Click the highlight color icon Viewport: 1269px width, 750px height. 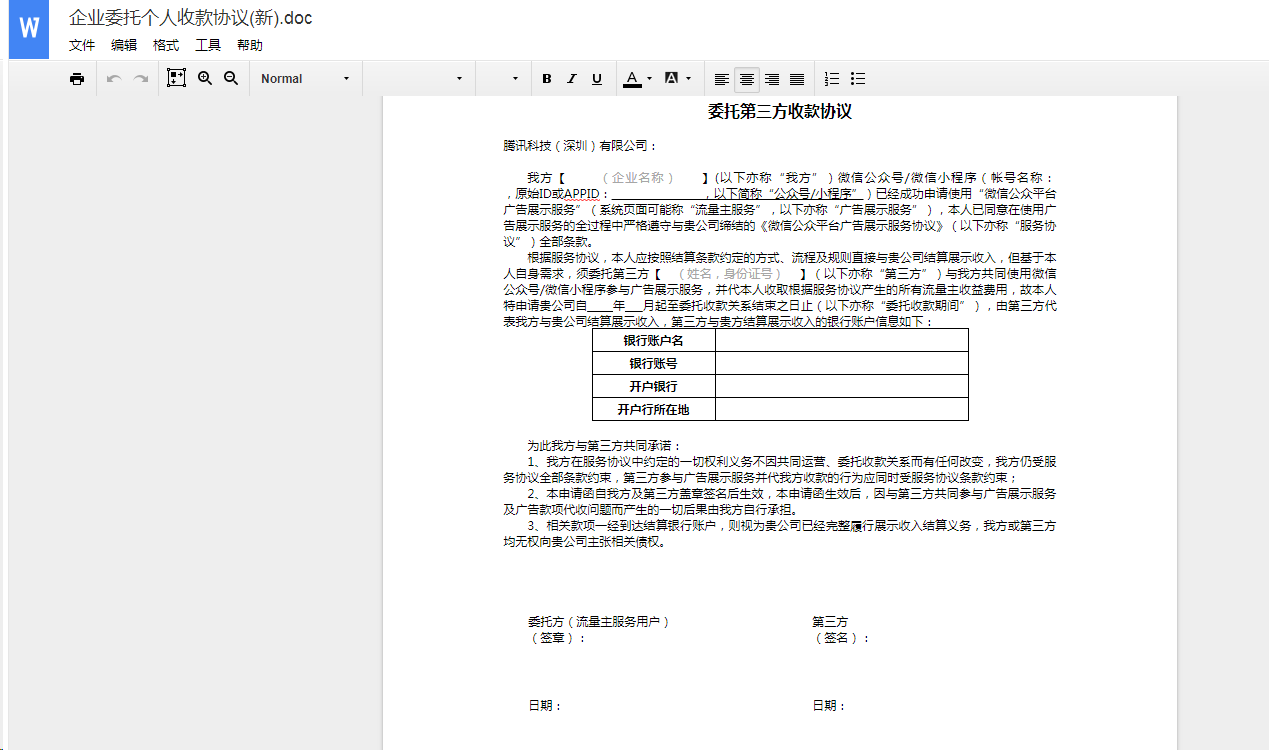tap(672, 79)
